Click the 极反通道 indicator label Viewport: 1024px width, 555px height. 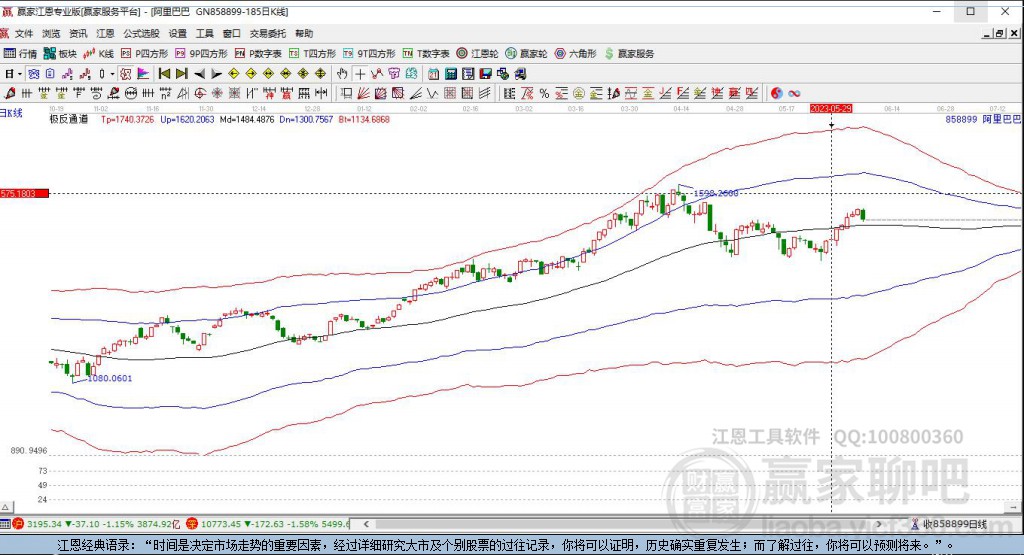(69, 119)
